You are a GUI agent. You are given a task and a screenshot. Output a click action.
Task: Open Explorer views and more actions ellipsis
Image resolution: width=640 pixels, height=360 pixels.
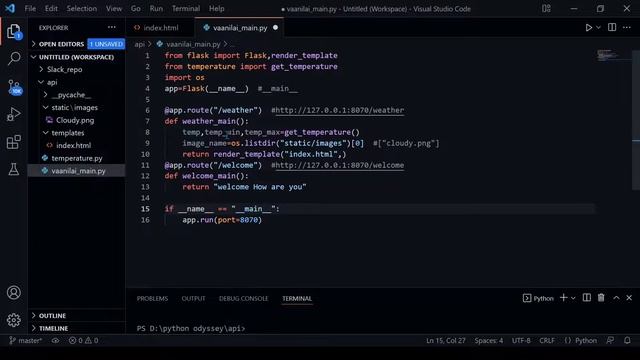pos(111,27)
